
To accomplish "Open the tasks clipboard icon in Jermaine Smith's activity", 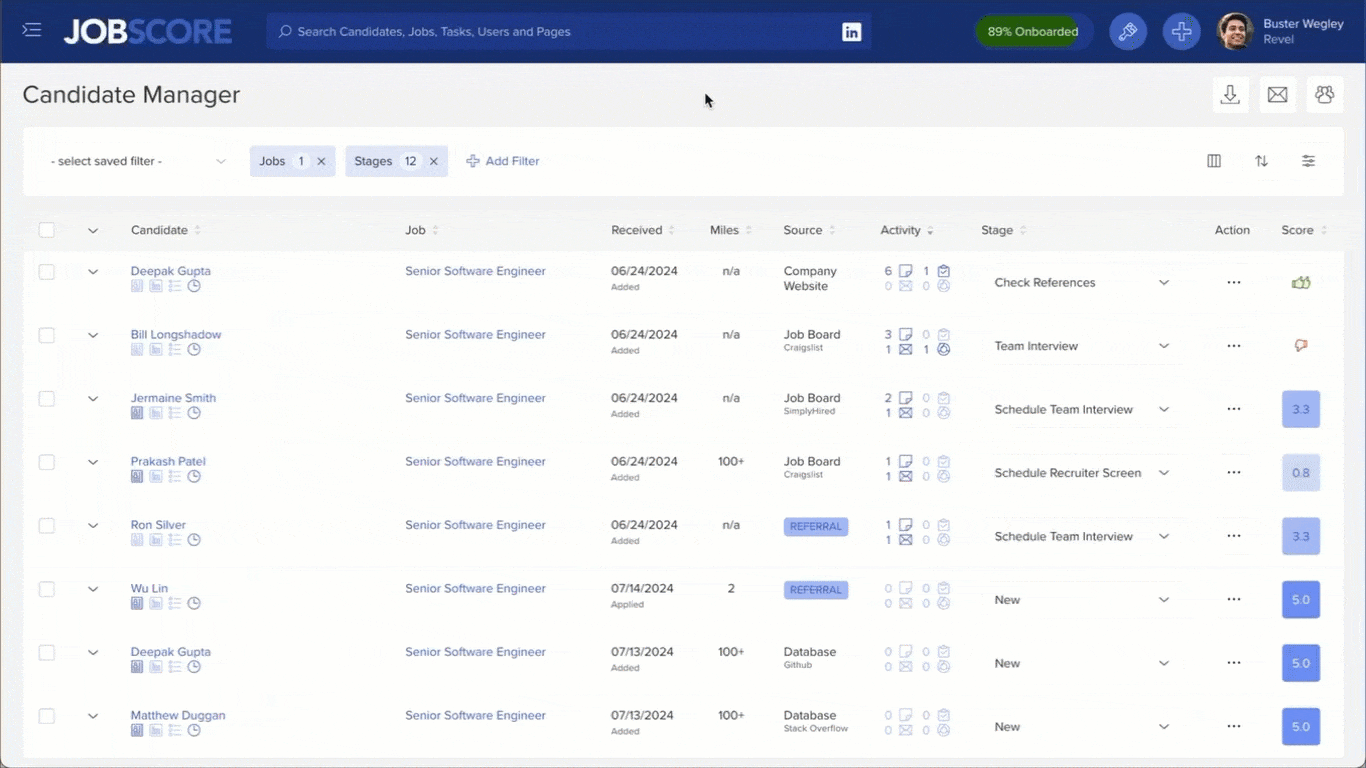I will (942, 398).
